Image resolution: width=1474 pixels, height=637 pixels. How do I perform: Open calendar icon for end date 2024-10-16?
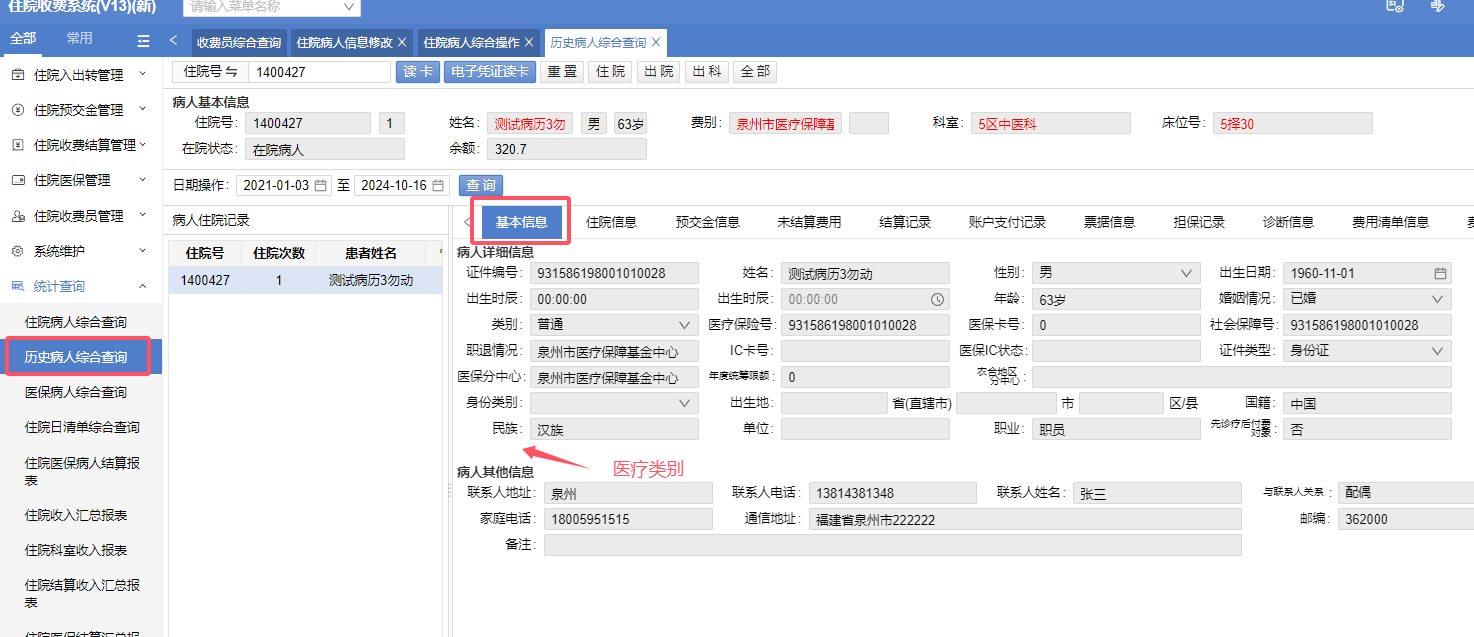(438, 186)
